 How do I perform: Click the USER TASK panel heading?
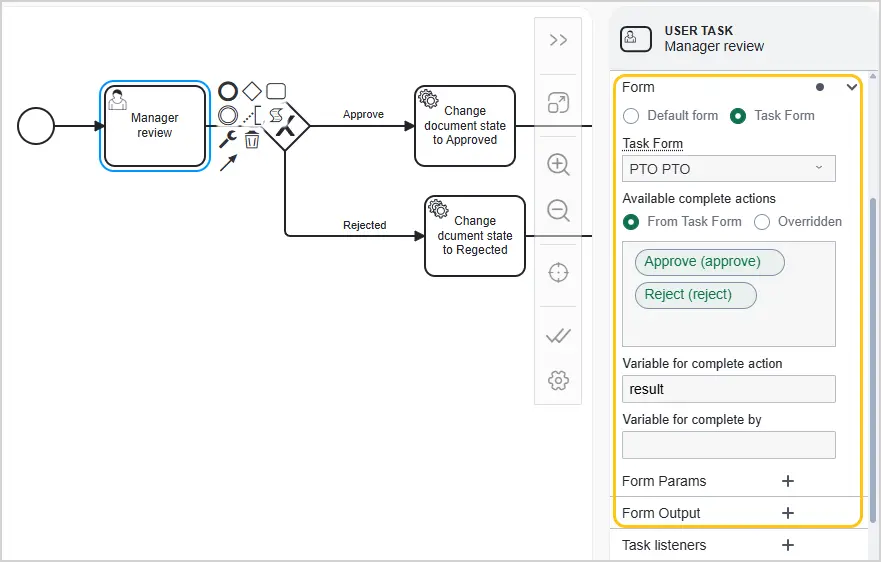pyautogui.click(x=698, y=30)
